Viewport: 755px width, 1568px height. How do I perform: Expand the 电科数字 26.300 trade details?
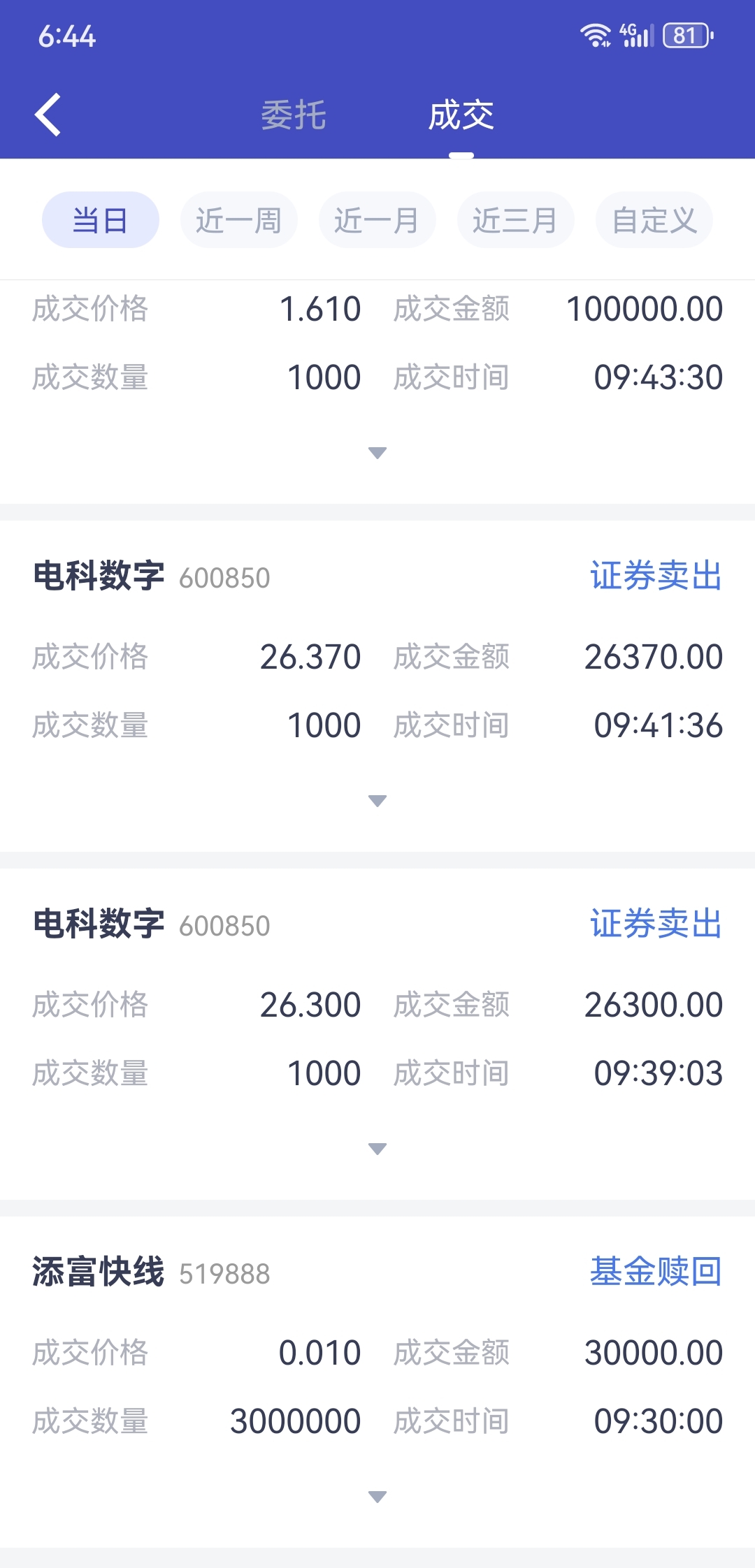point(377,1149)
